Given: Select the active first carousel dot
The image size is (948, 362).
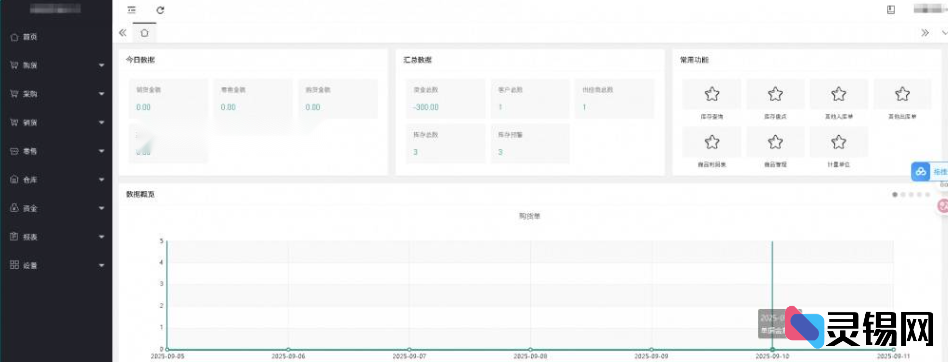Looking at the screenshot, I should coord(895,195).
